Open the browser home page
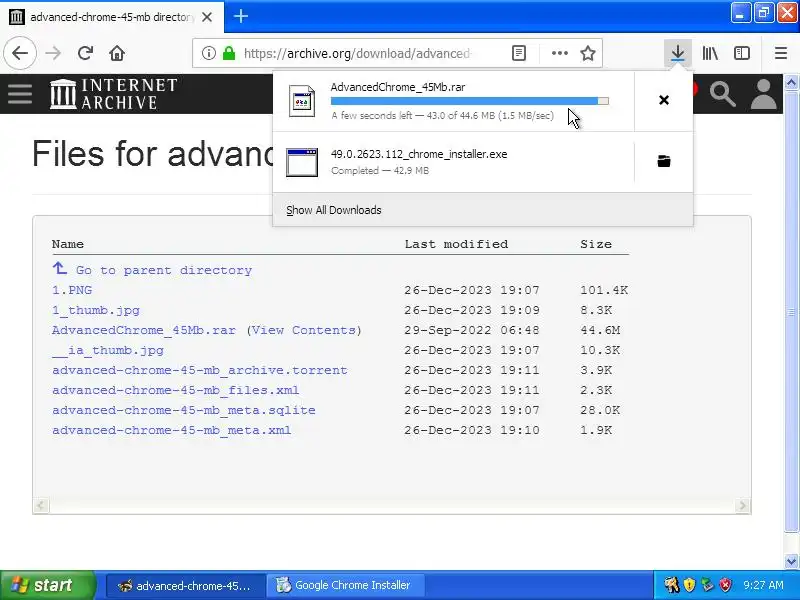Screen dimensions: 800x600 coord(117,53)
